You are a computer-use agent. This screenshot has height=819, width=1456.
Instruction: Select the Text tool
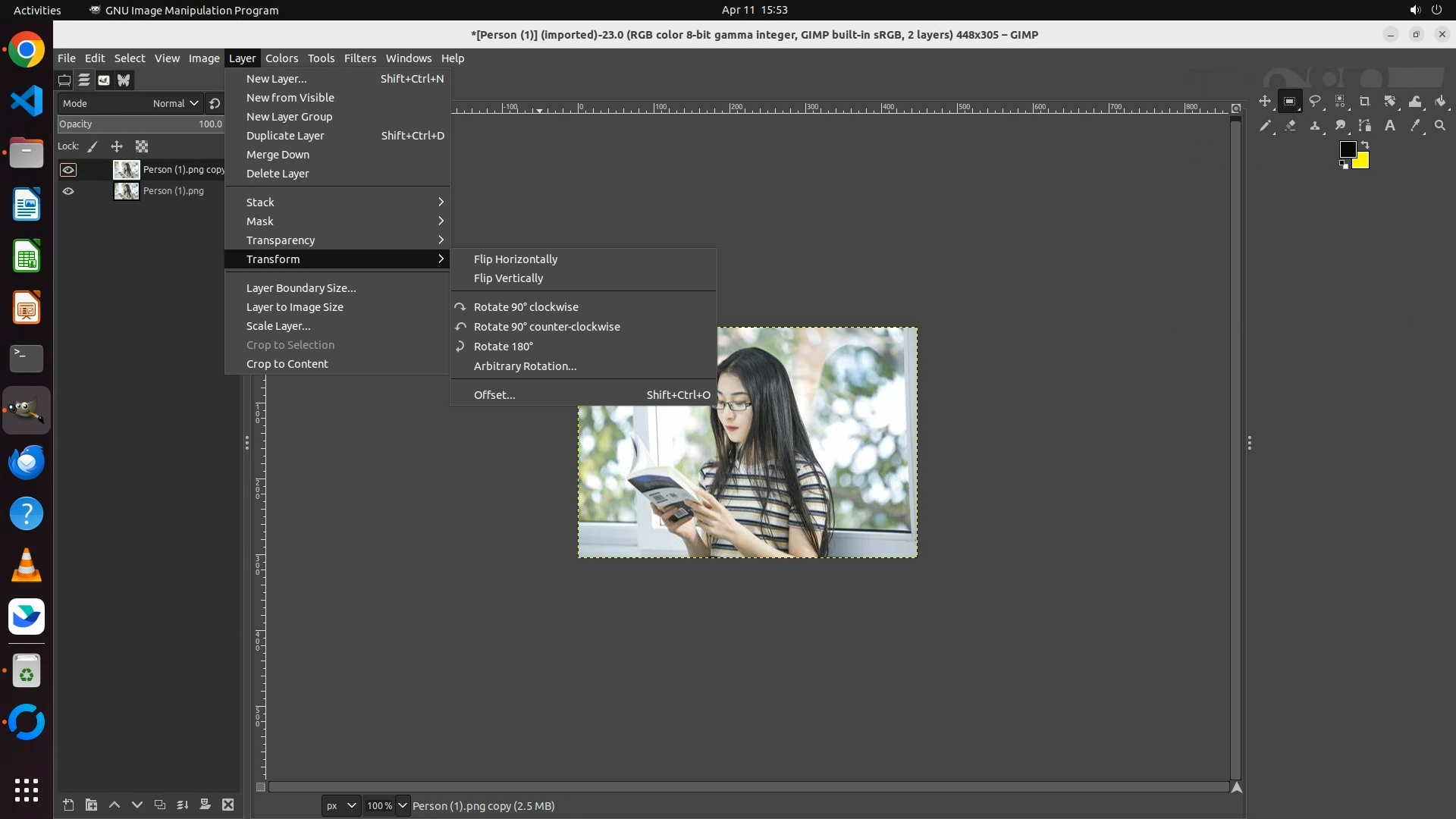(x=1389, y=126)
